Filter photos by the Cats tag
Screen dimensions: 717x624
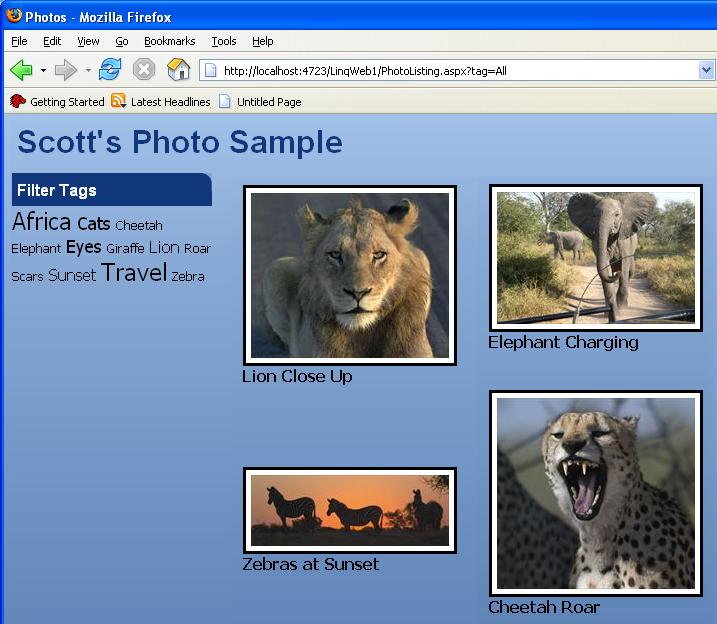(94, 224)
